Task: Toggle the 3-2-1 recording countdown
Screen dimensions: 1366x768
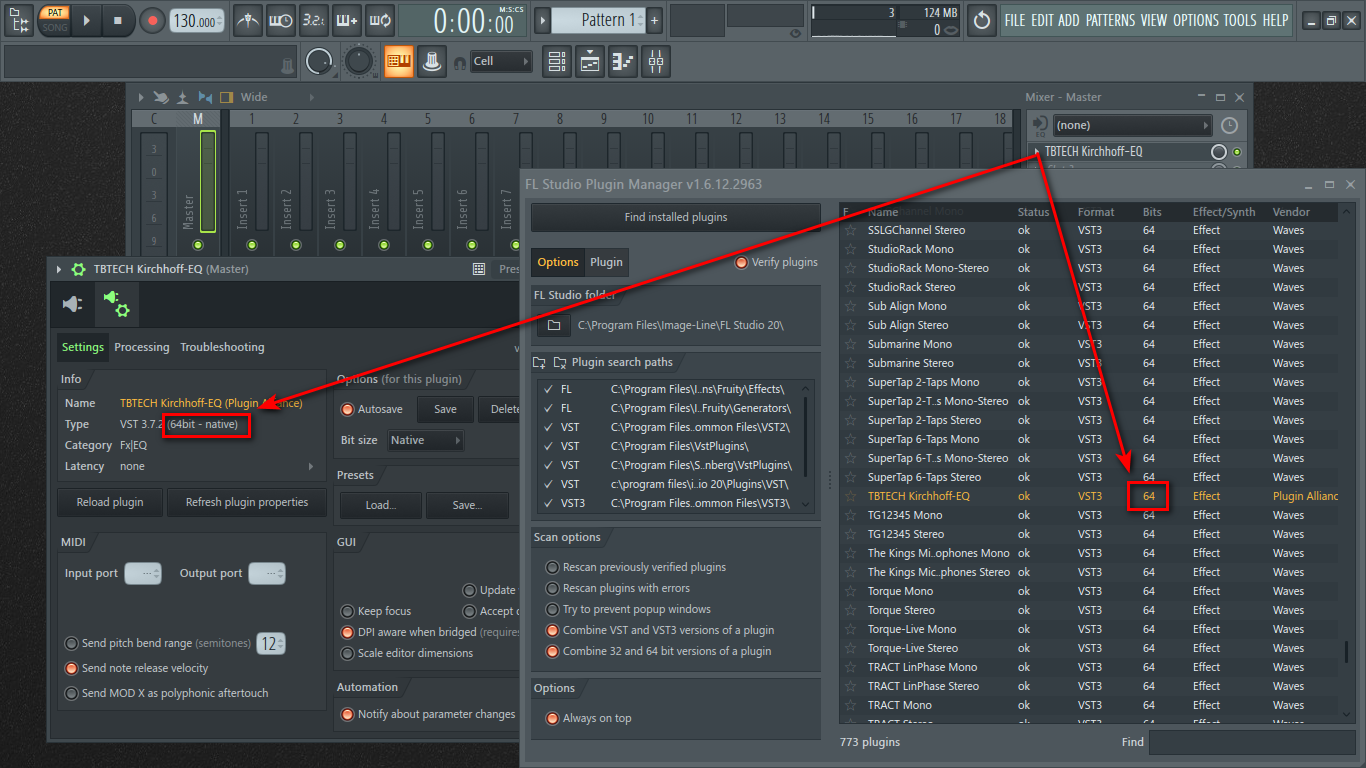Action: [314, 20]
